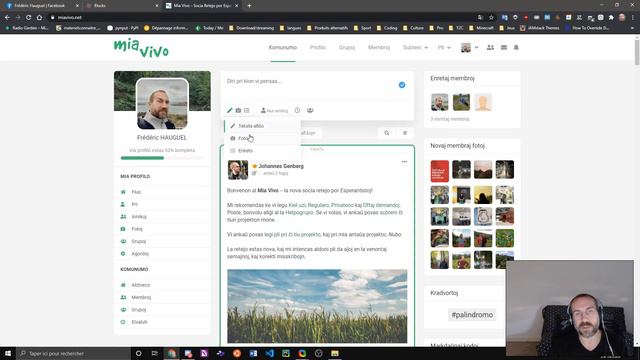Open Task View in taskbar
Viewport: 640px width, 360px height.
click(155, 353)
